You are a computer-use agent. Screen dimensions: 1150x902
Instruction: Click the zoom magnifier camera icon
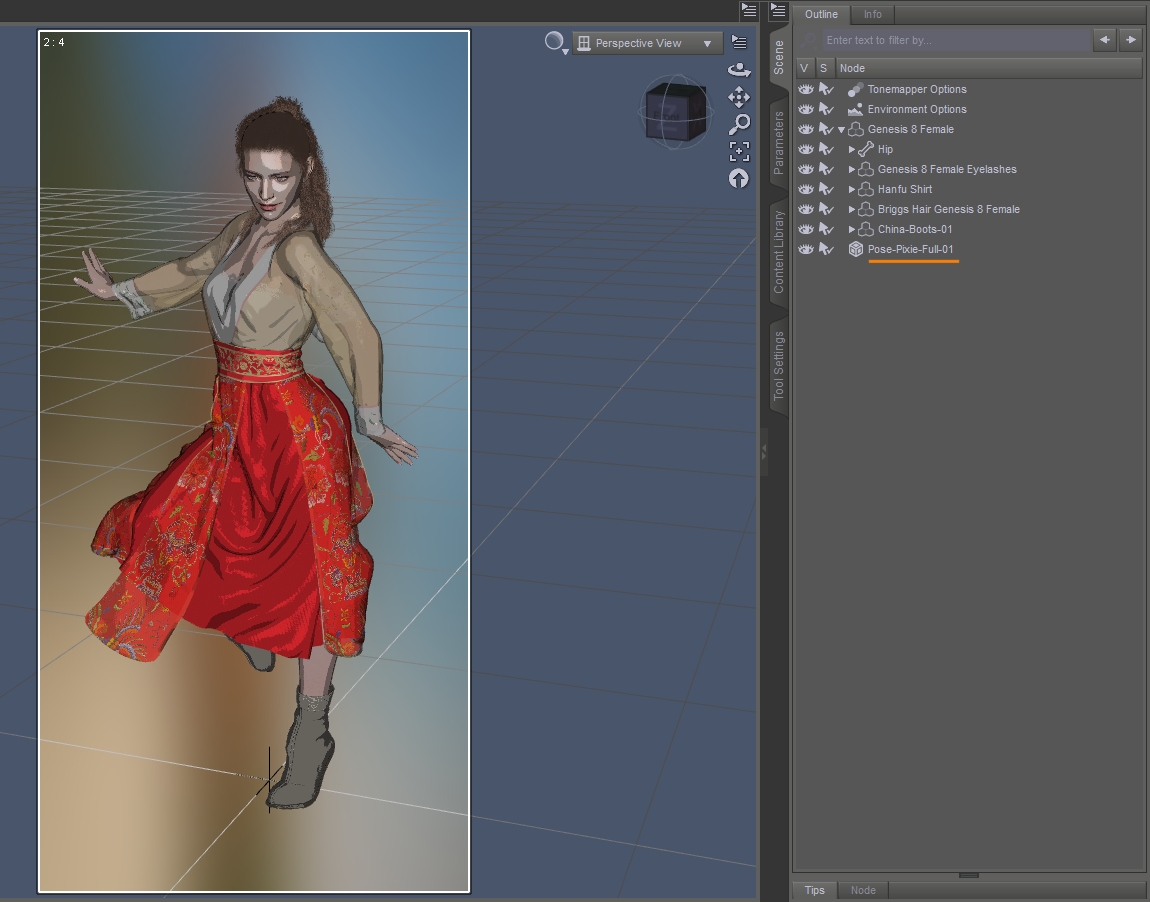click(x=739, y=124)
